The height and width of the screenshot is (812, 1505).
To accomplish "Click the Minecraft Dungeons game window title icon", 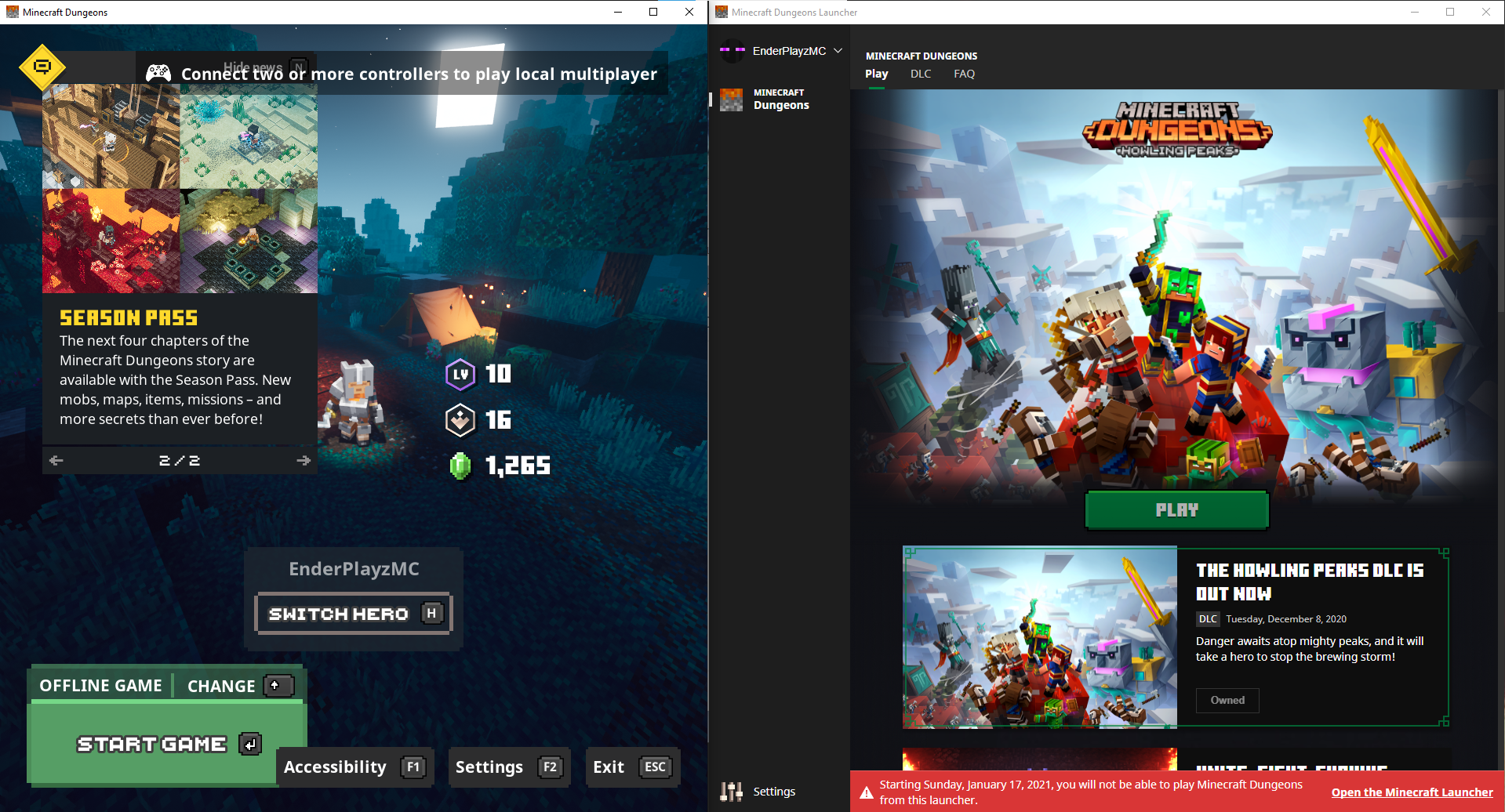I will (x=13, y=12).
